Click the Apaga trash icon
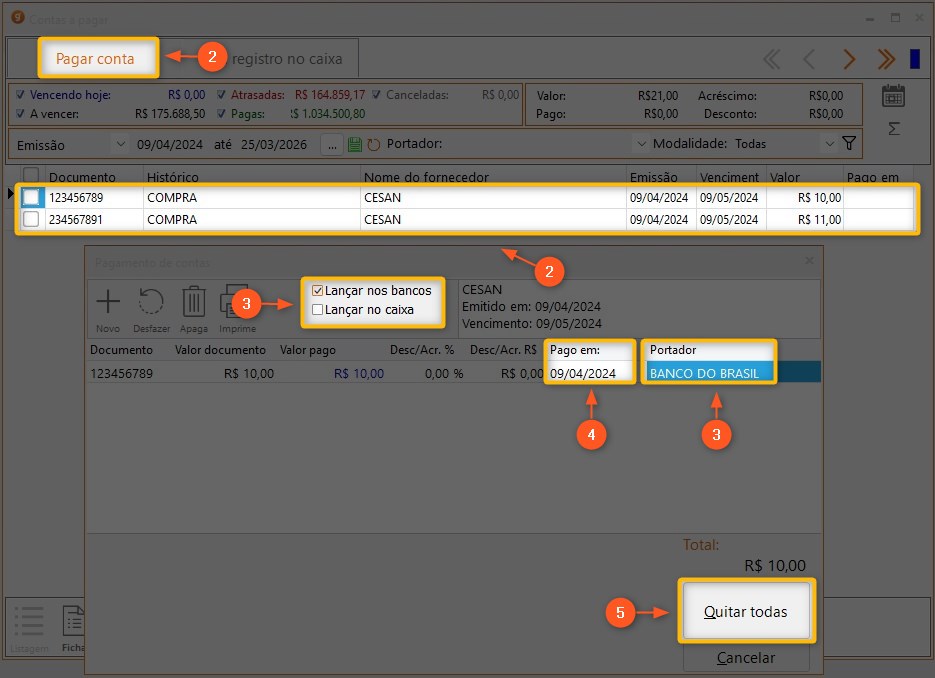The height and width of the screenshot is (678, 935). [x=194, y=302]
